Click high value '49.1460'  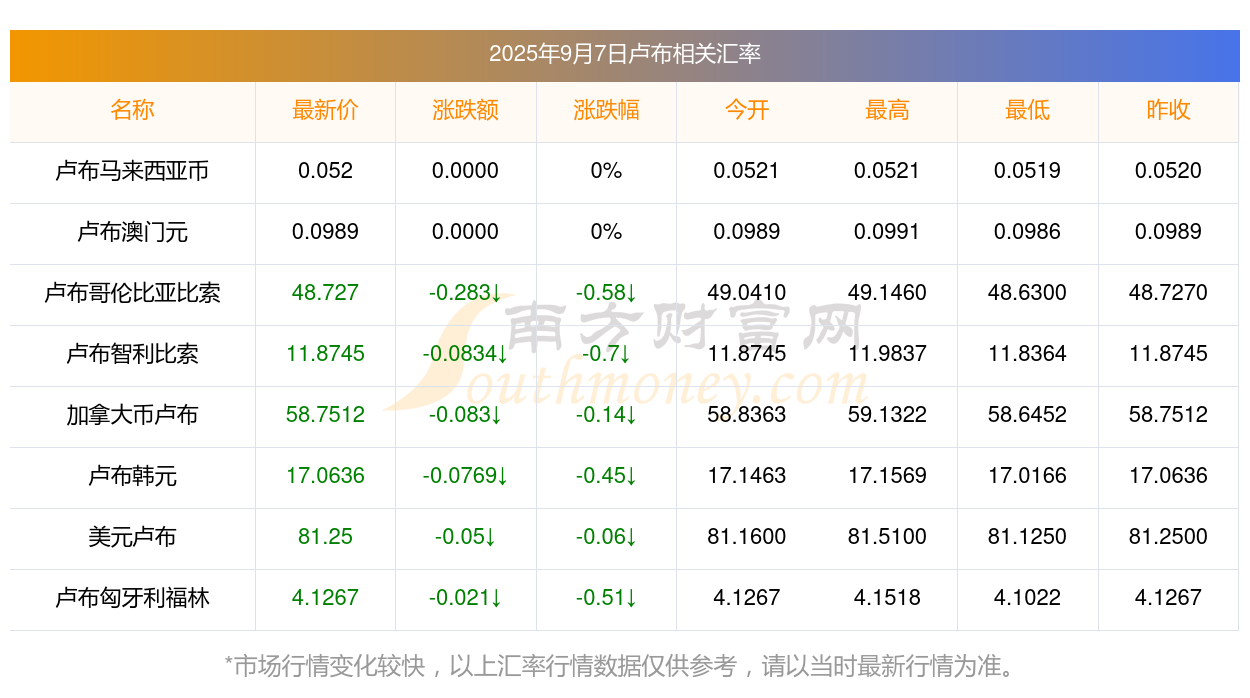click(x=887, y=293)
